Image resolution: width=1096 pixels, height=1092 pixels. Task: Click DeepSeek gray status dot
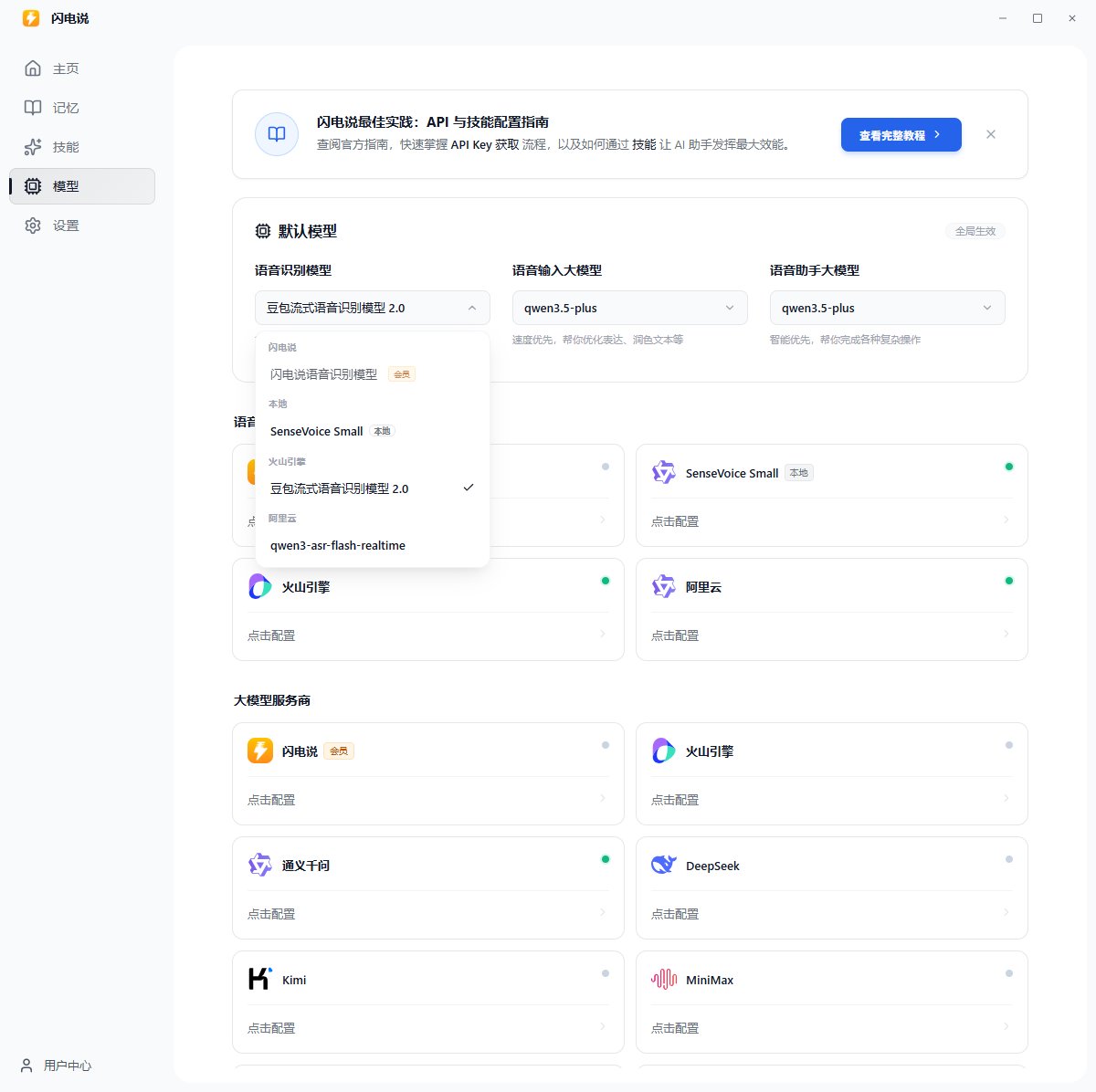(x=1009, y=859)
